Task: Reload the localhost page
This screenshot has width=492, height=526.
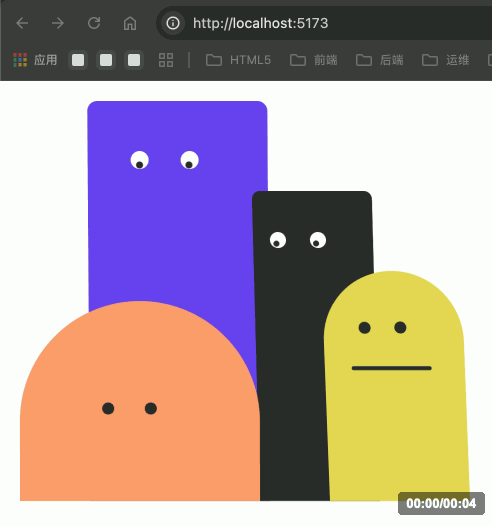Action: point(94,23)
